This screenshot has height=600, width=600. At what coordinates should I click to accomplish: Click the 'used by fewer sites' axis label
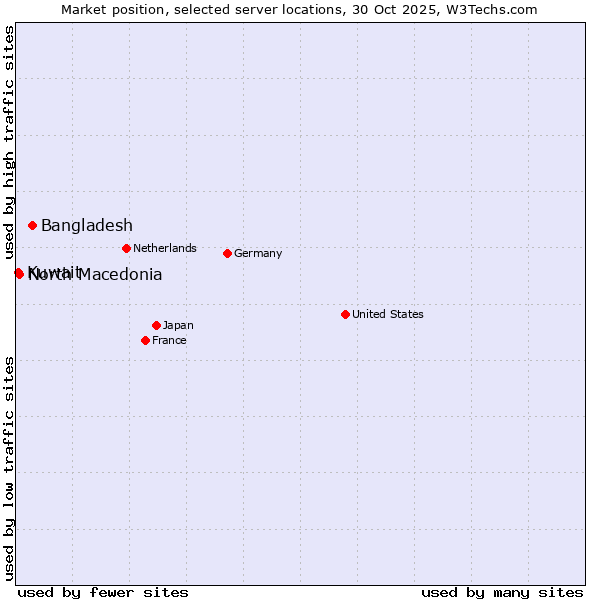[103, 592]
